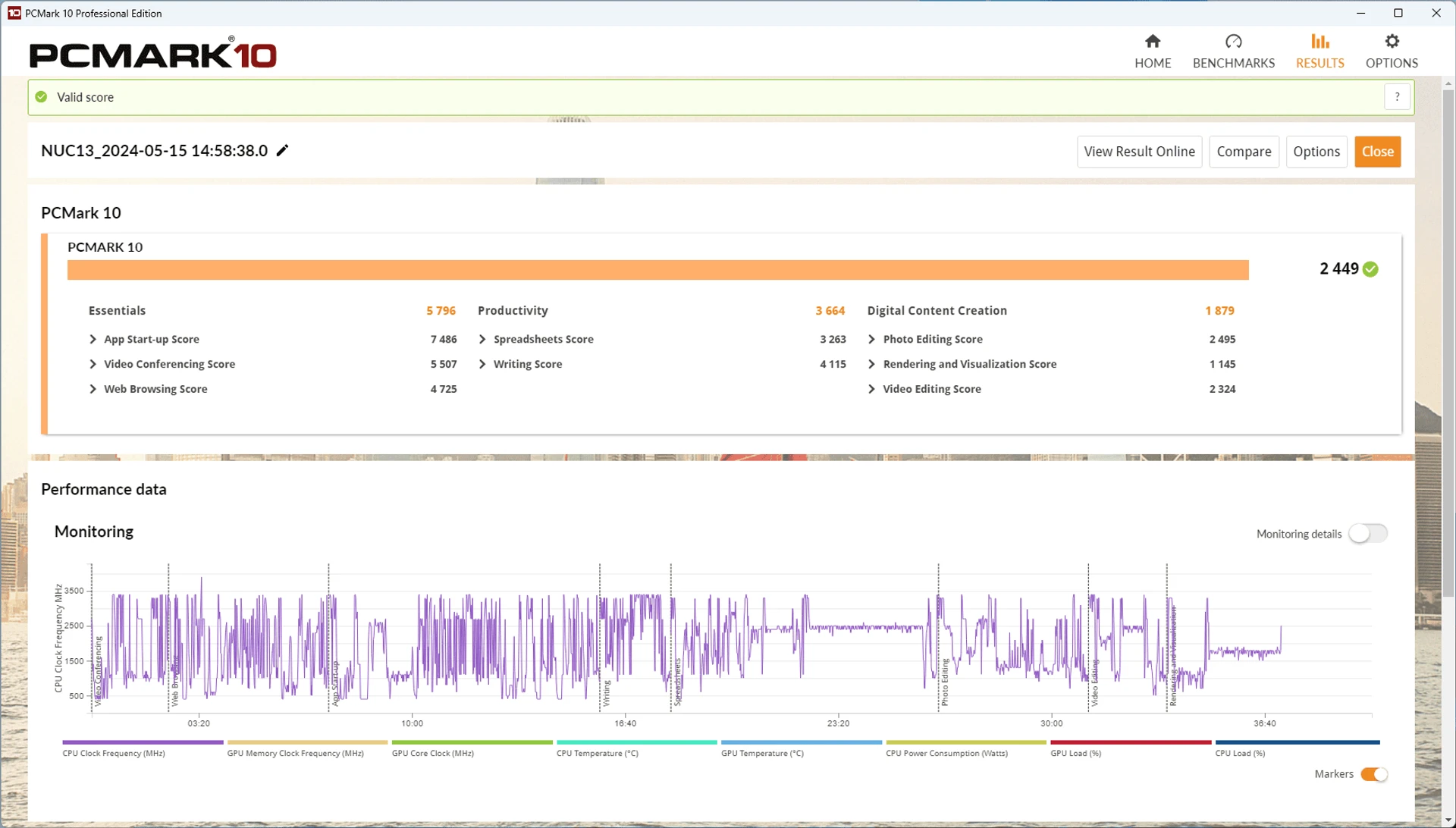The height and width of the screenshot is (828, 1456).
Task: Select GPU Load red legend
Action: point(1130,748)
